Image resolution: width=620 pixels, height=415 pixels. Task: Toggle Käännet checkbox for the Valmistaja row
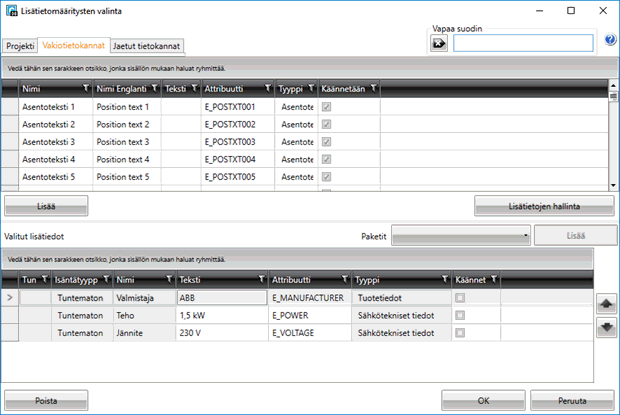[460, 298]
